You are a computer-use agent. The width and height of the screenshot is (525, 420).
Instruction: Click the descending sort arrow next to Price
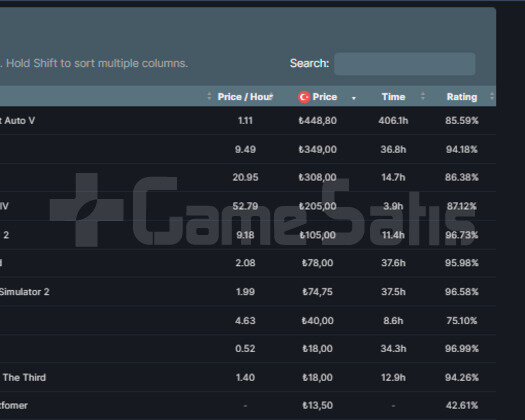click(x=354, y=98)
